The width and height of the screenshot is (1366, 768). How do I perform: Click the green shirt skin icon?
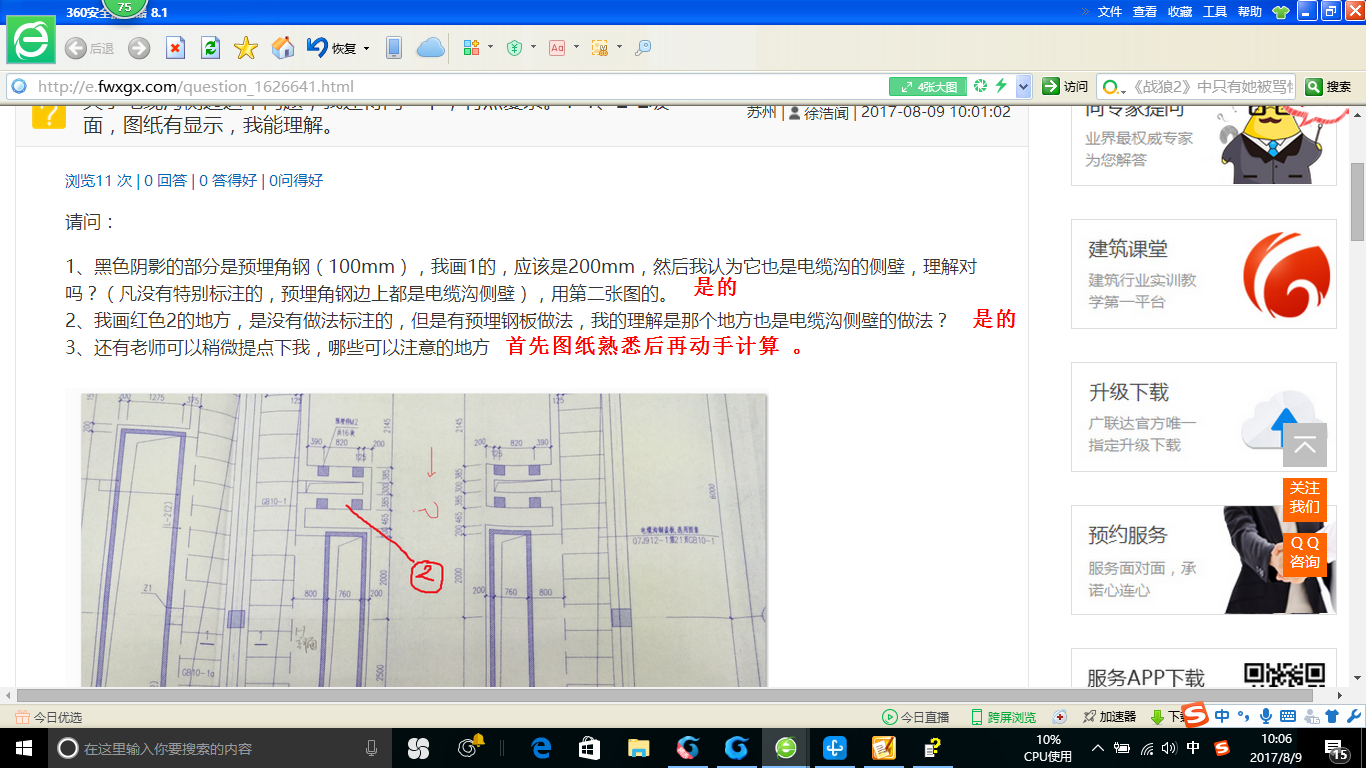tap(1281, 12)
